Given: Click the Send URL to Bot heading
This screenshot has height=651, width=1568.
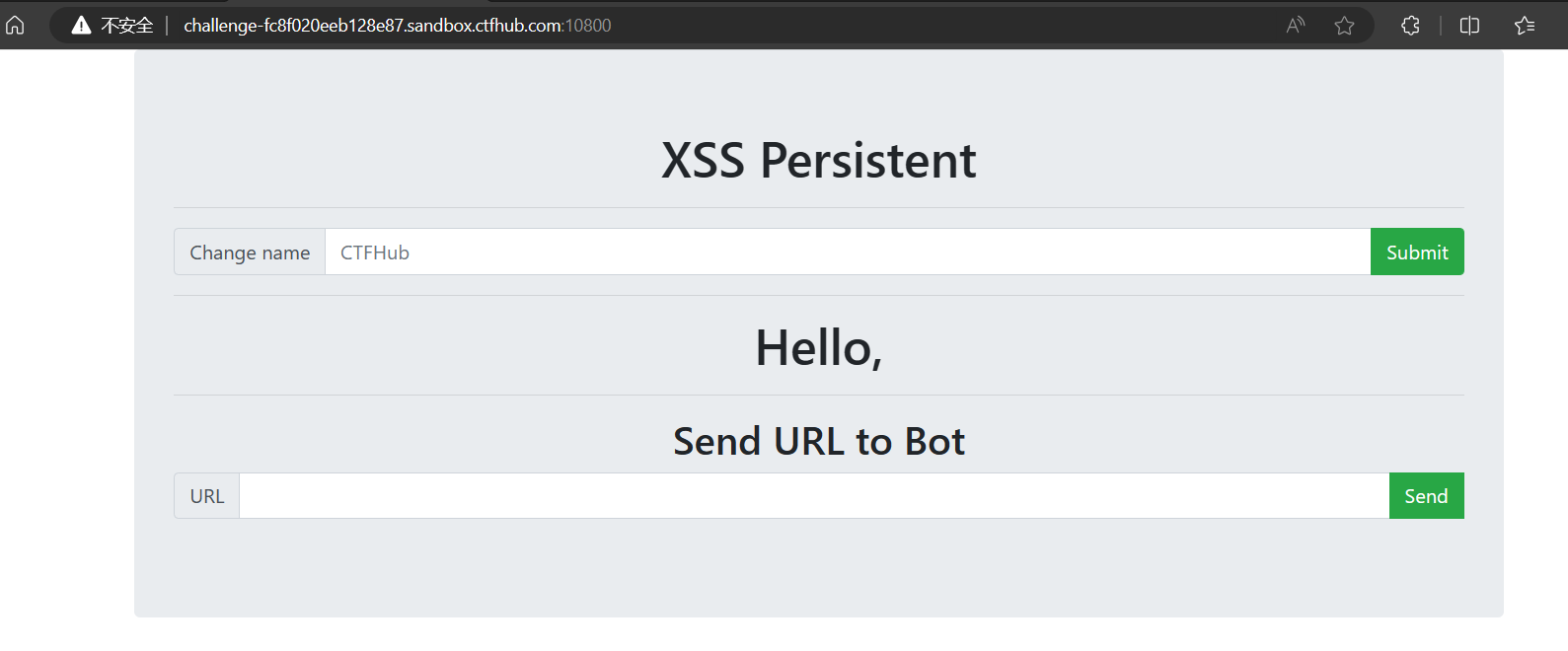Looking at the screenshot, I should point(818,441).
